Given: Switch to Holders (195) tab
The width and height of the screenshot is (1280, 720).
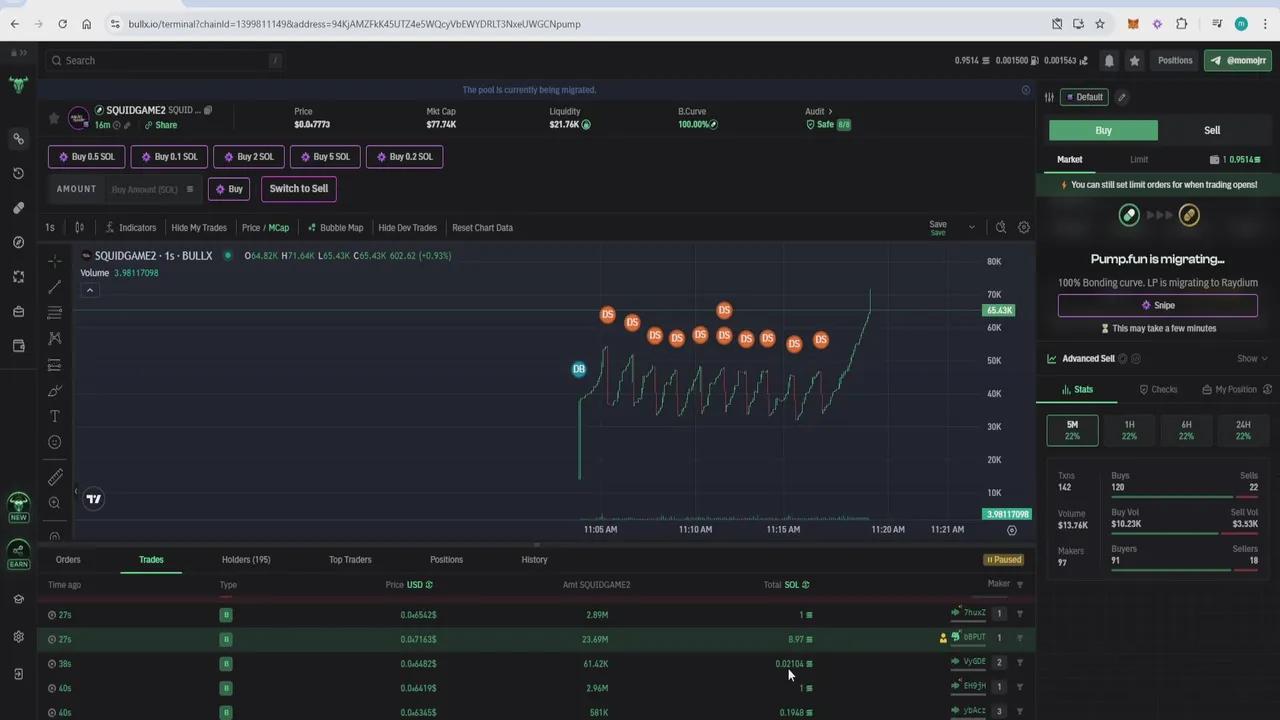Looking at the screenshot, I should point(246,560).
